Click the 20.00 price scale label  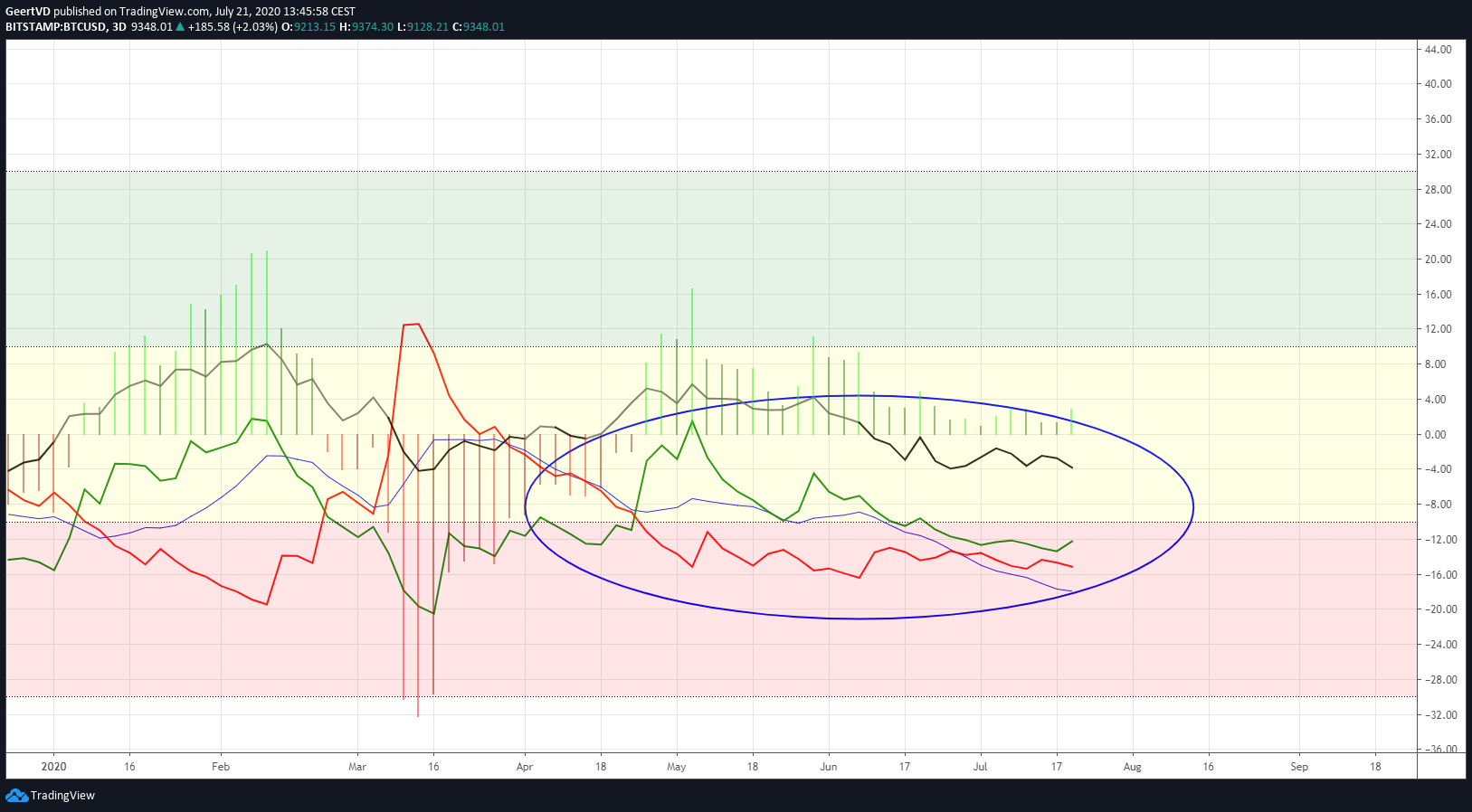[x=1439, y=260]
